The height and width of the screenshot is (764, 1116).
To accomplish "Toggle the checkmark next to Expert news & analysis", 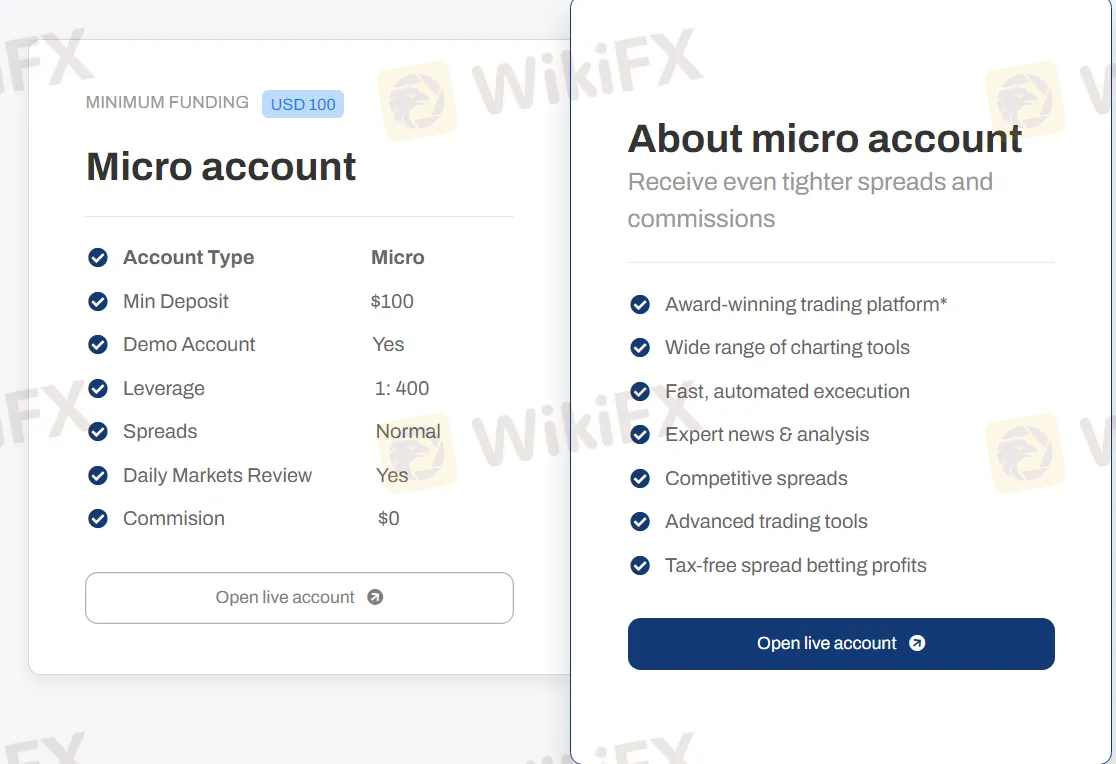I will [639, 434].
